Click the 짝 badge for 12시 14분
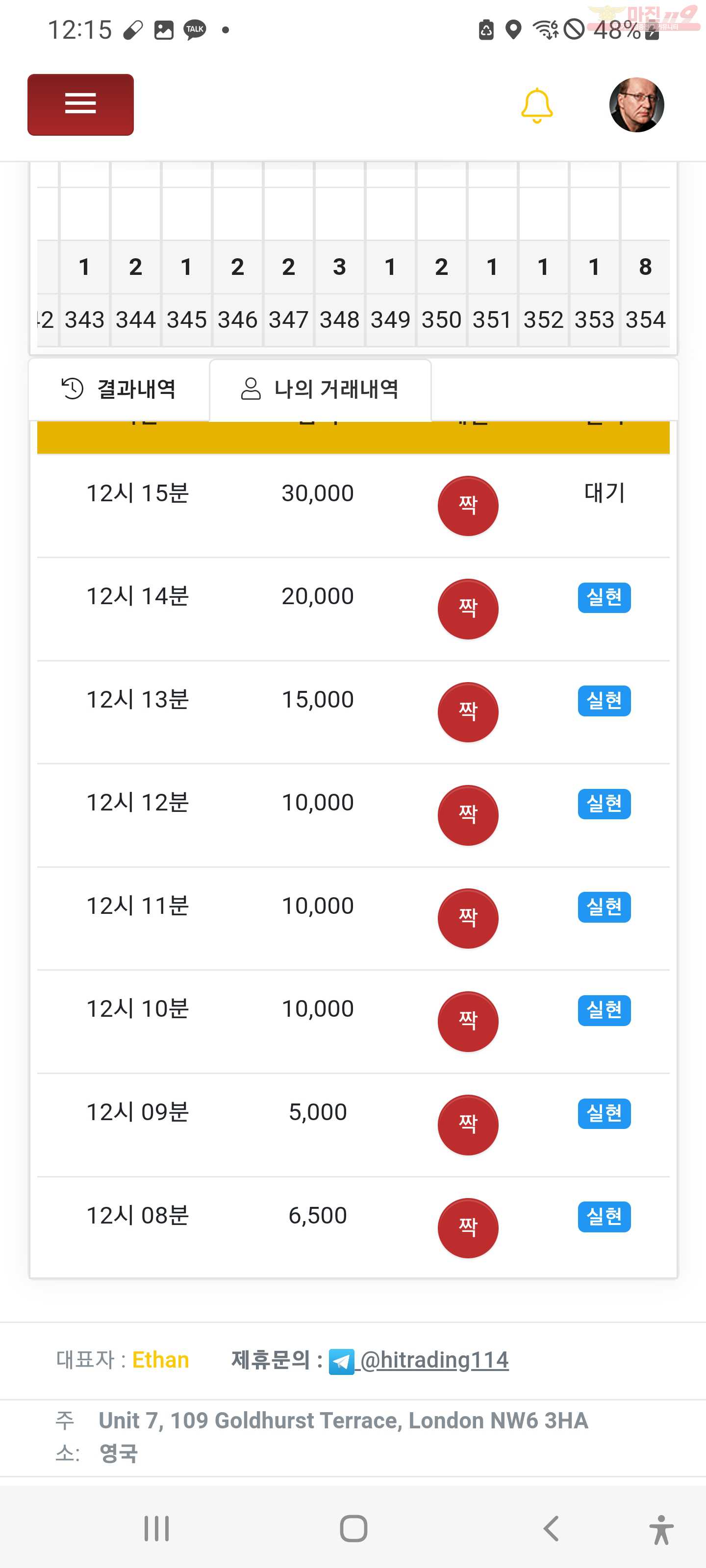Screen dimensions: 706x1568 click(x=468, y=609)
